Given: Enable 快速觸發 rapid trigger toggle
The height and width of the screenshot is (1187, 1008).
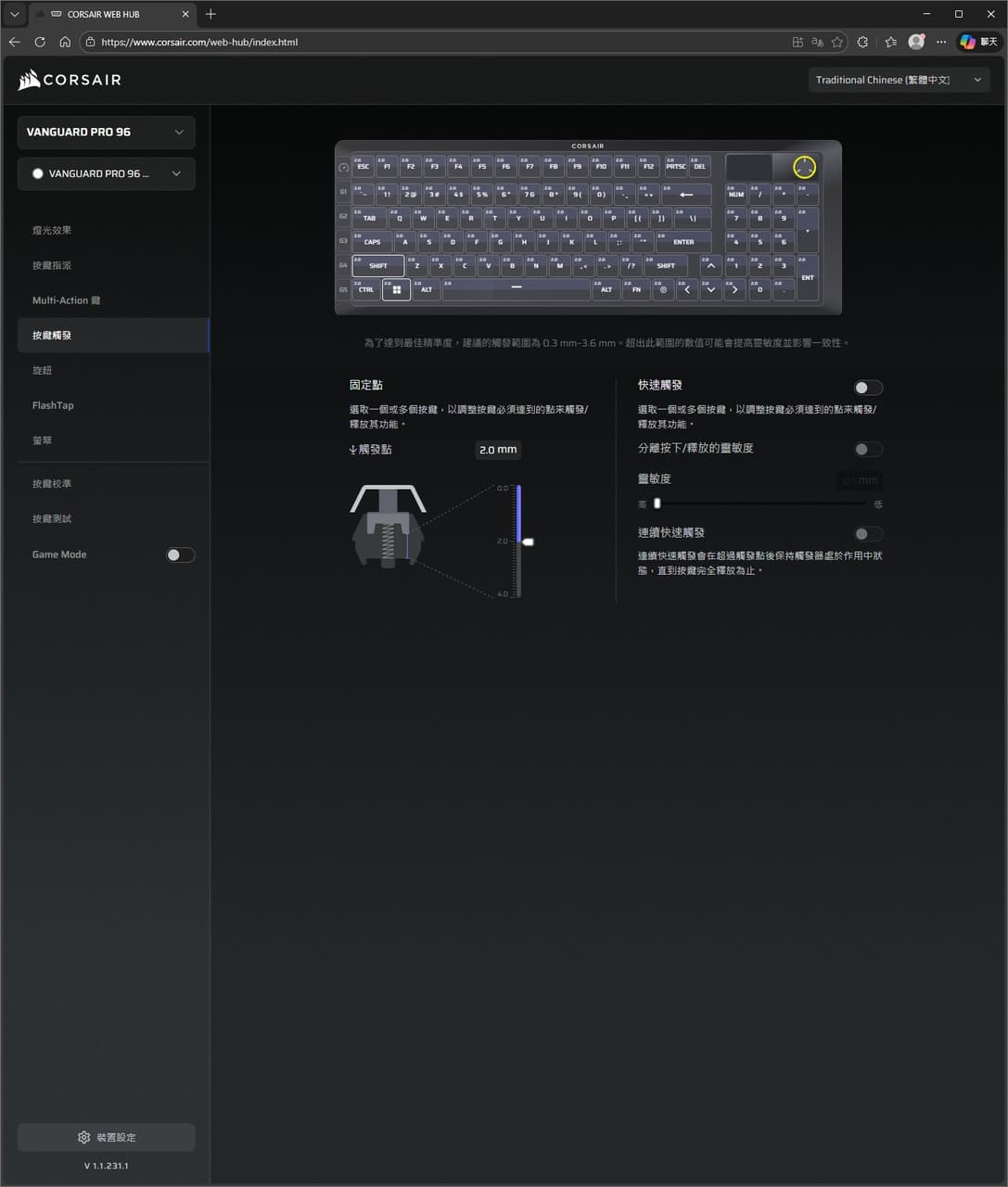Looking at the screenshot, I should [x=868, y=388].
